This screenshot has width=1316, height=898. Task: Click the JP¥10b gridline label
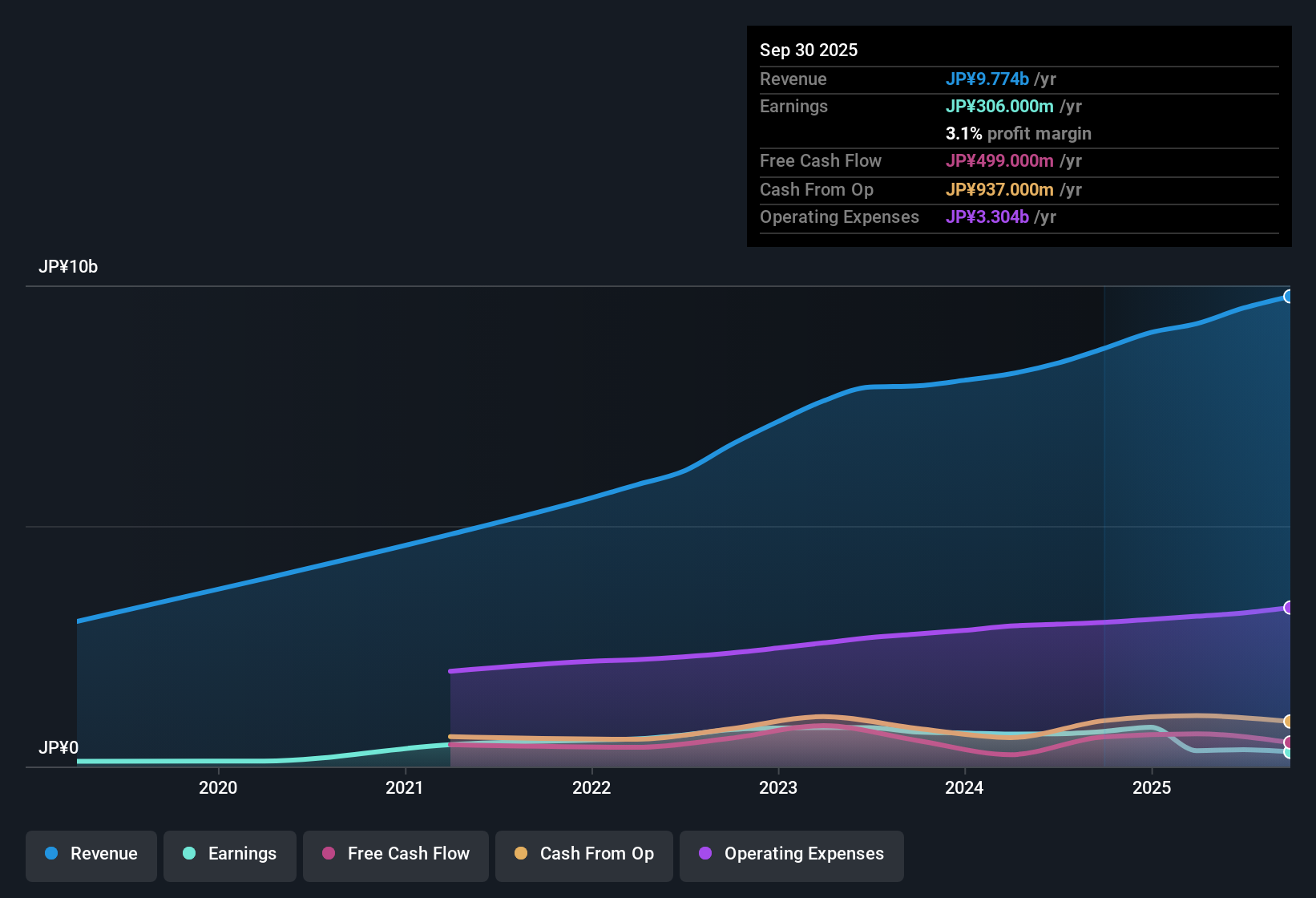(69, 267)
